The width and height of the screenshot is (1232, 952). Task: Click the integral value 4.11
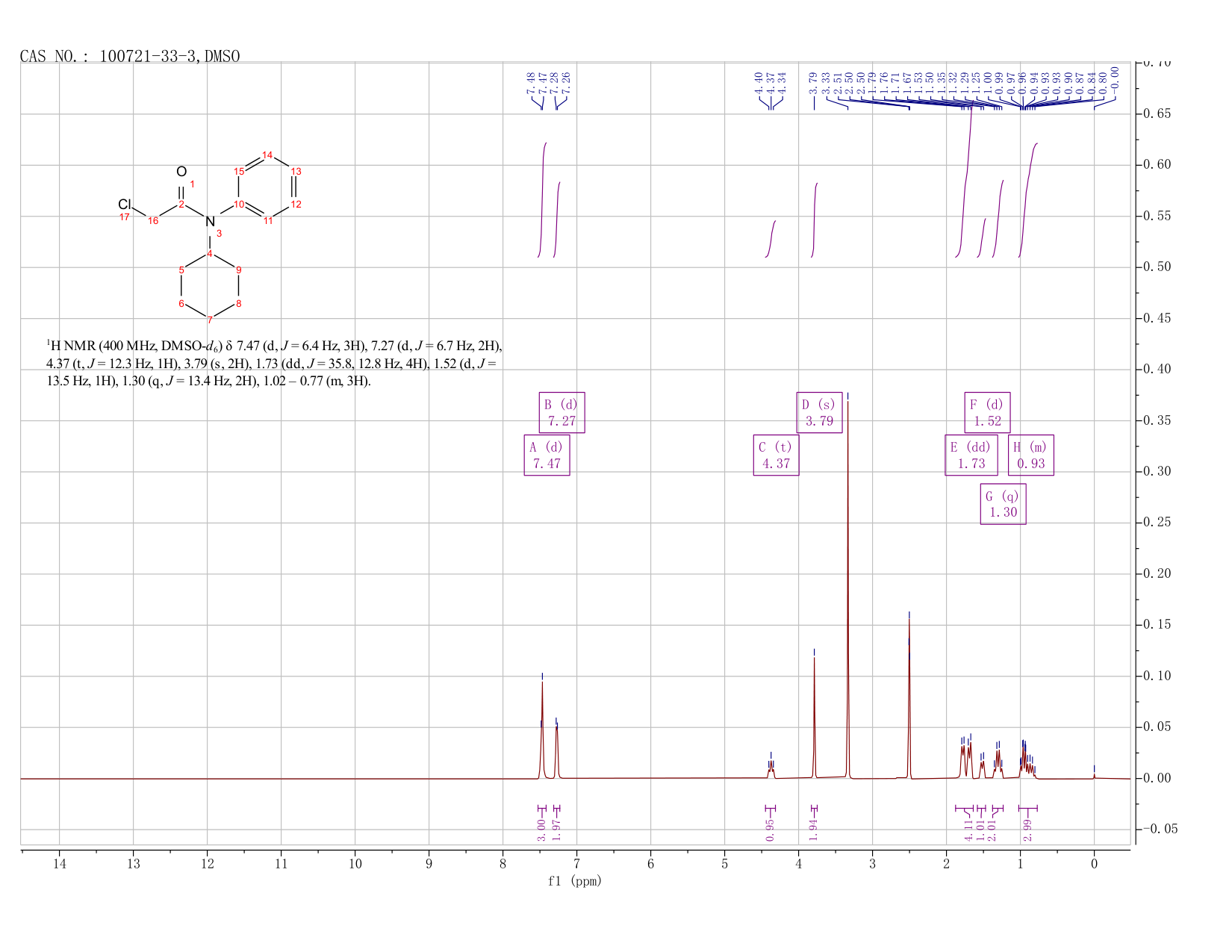(968, 830)
